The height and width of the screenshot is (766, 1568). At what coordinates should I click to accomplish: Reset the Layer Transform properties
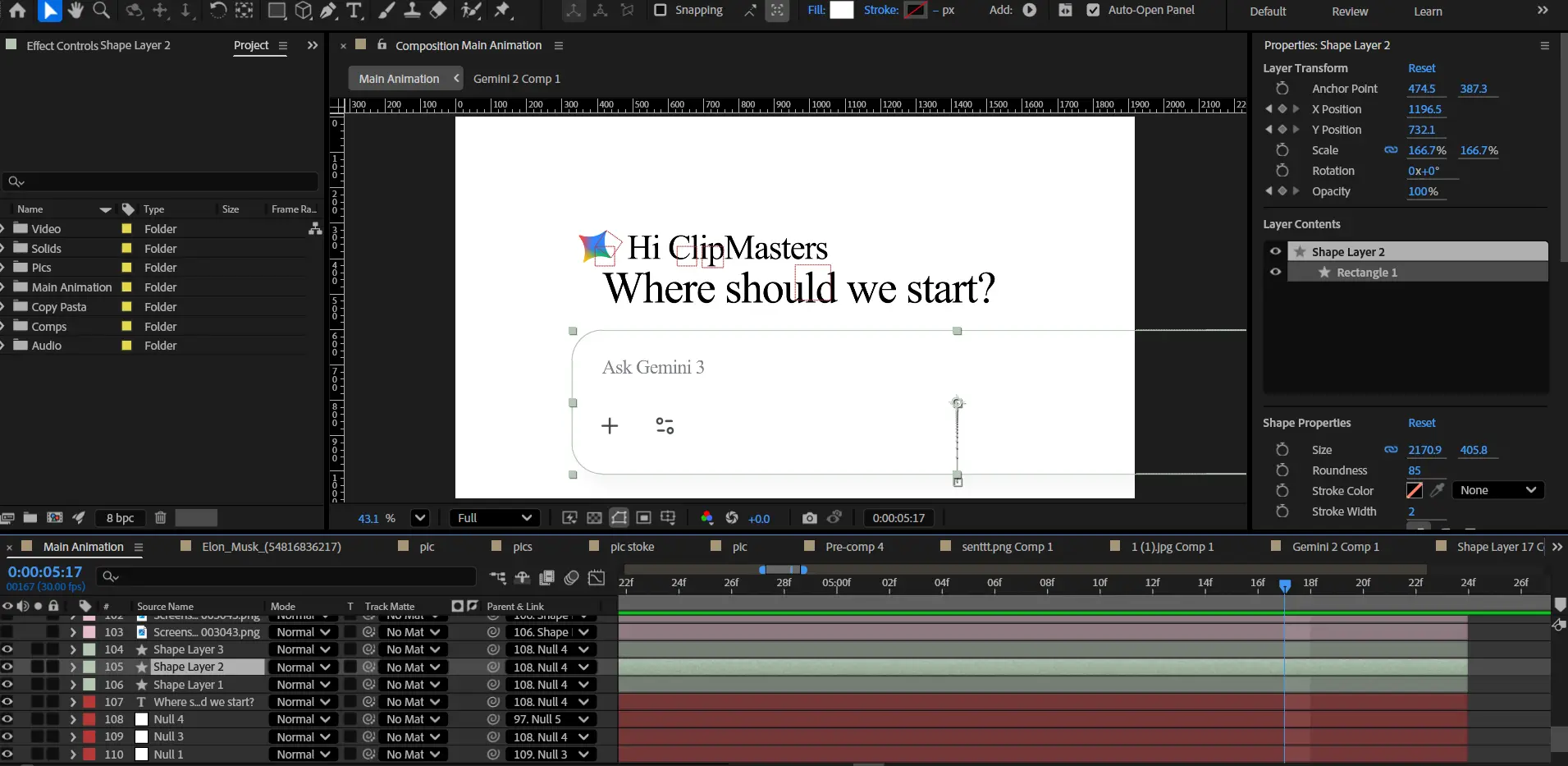[1421, 68]
